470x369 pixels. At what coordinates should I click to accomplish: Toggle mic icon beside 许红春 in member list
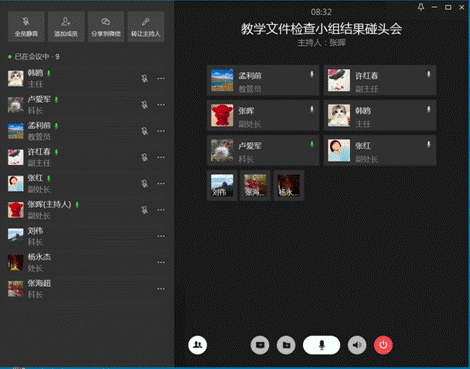coord(144,157)
